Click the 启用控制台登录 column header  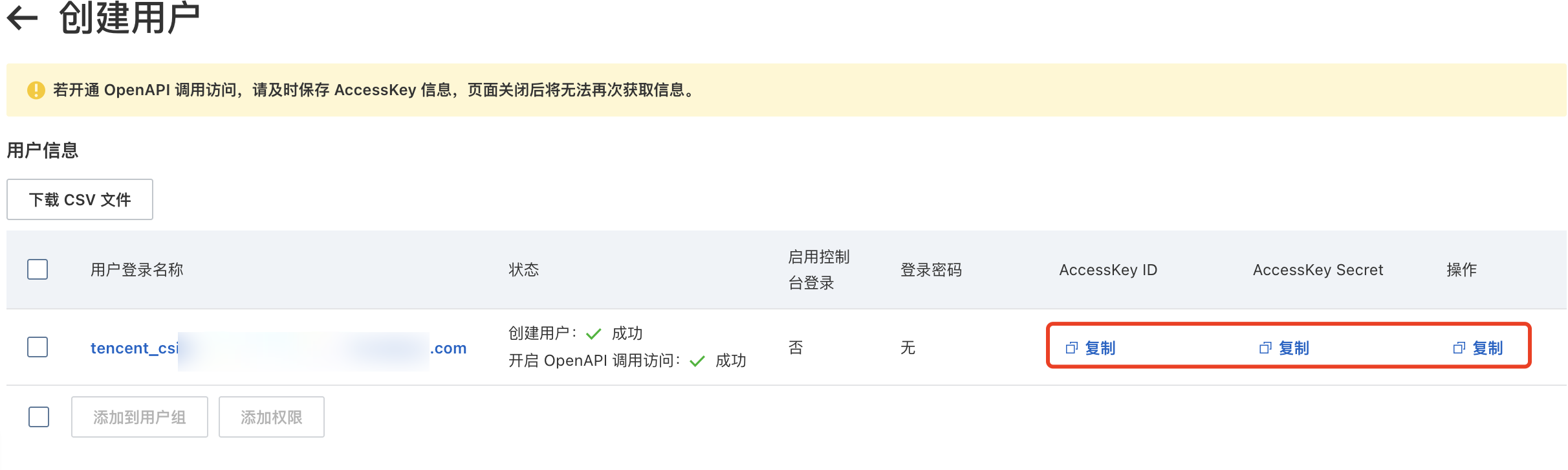(x=818, y=269)
